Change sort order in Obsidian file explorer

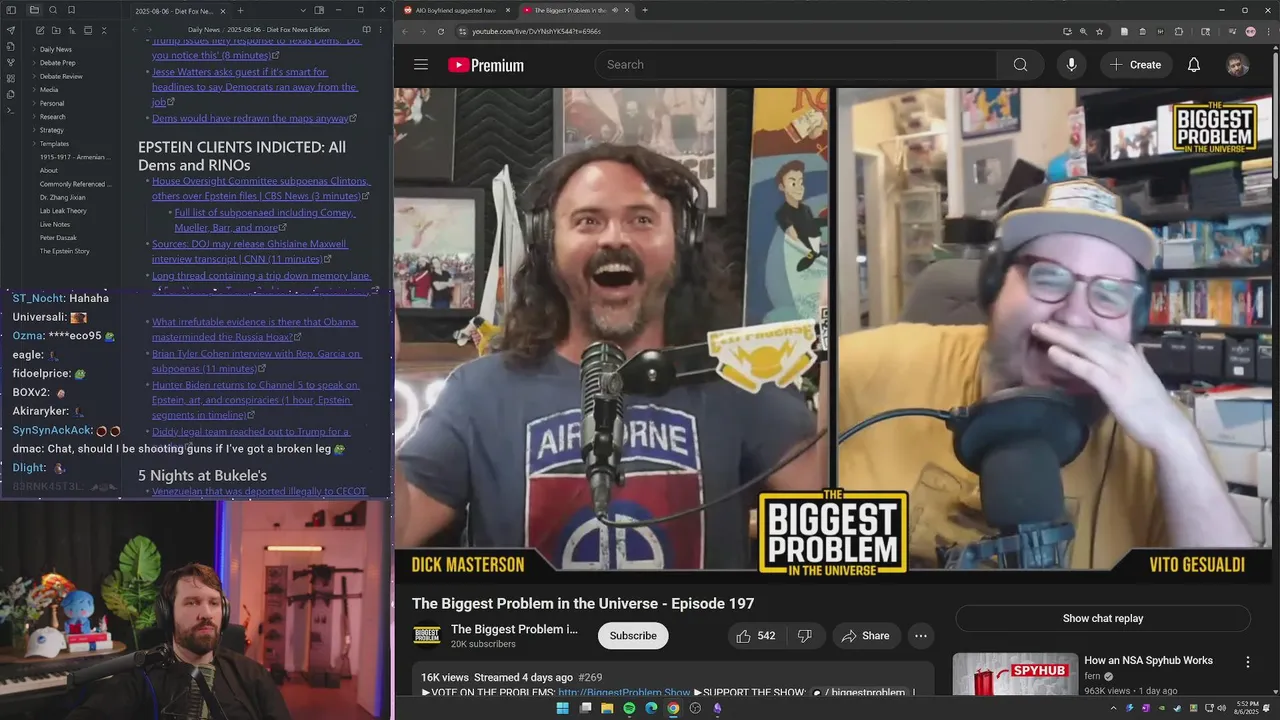click(71, 31)
